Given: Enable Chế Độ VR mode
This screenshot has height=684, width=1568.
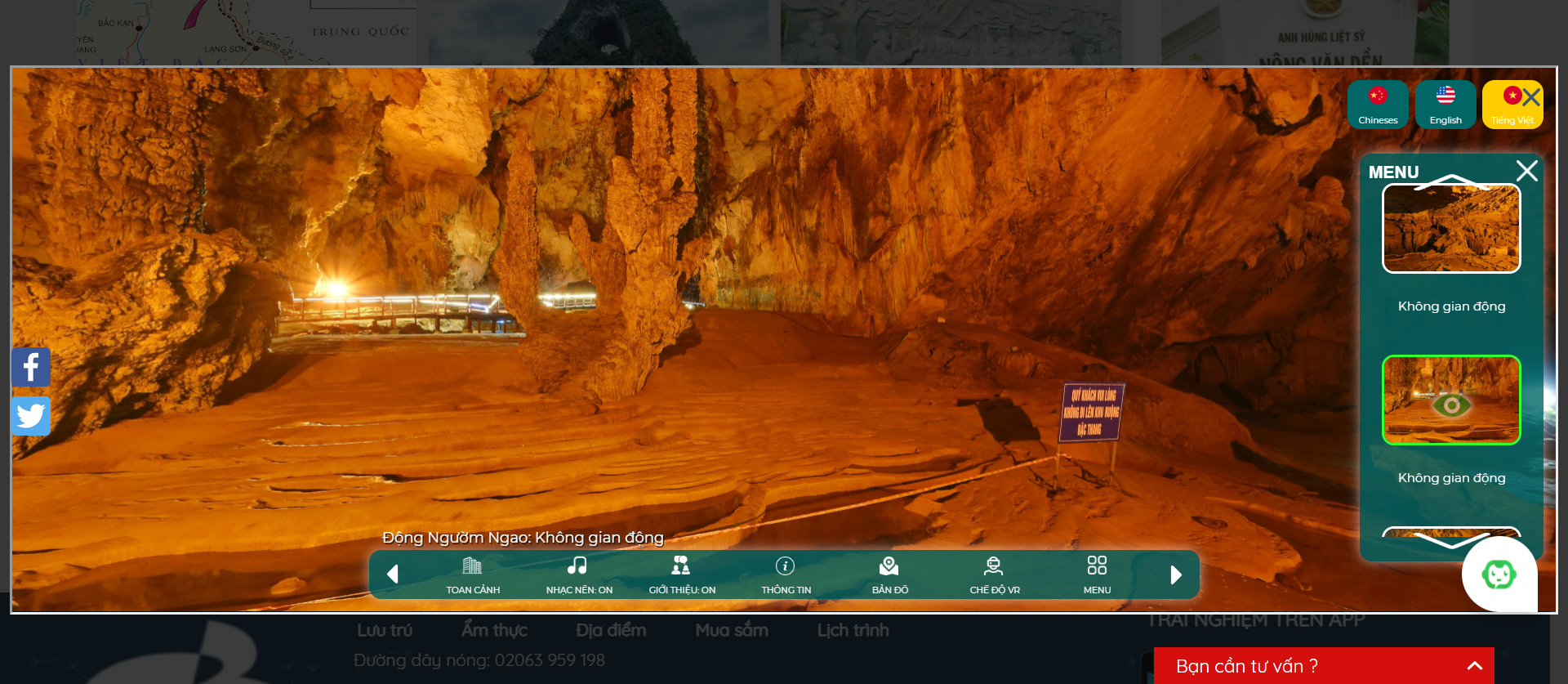Looking at the screenshot, I should (x=994, y=574).
